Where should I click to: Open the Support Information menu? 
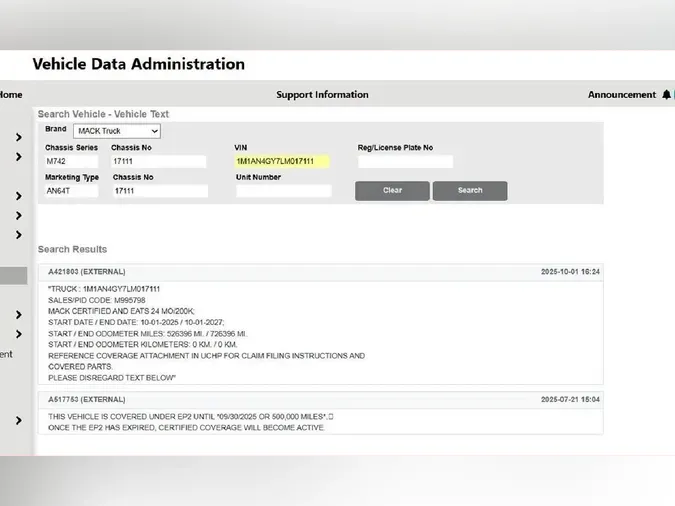[x=322, y=95]
